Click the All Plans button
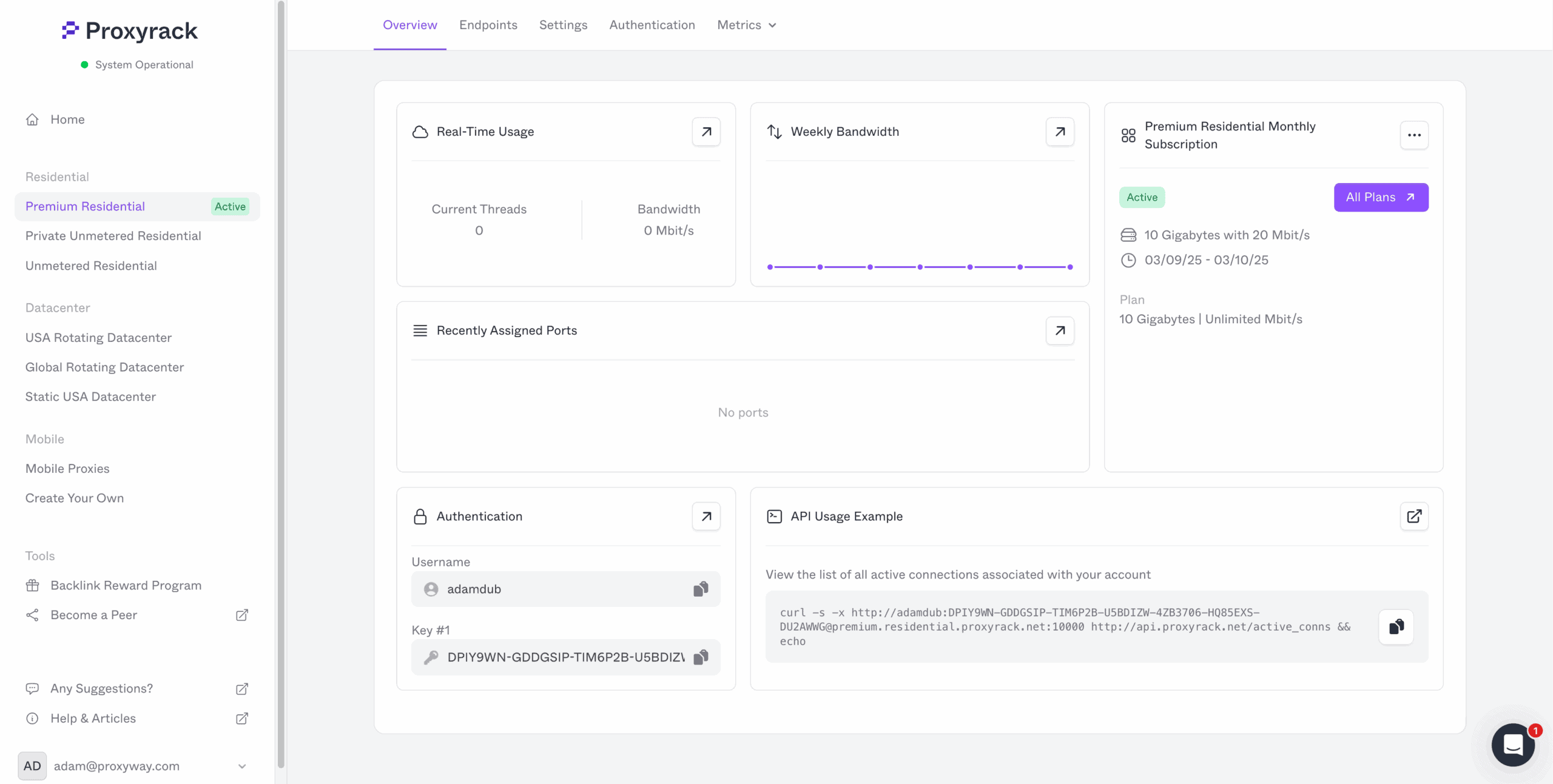 [1381, 197]
